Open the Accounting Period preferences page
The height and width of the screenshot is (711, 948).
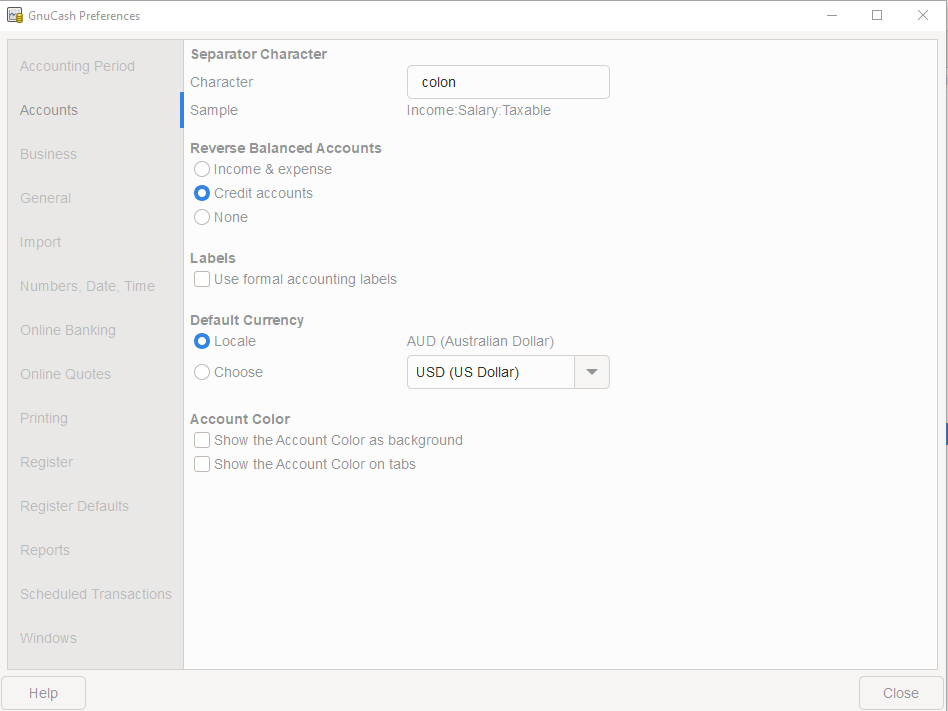(77, 66)
